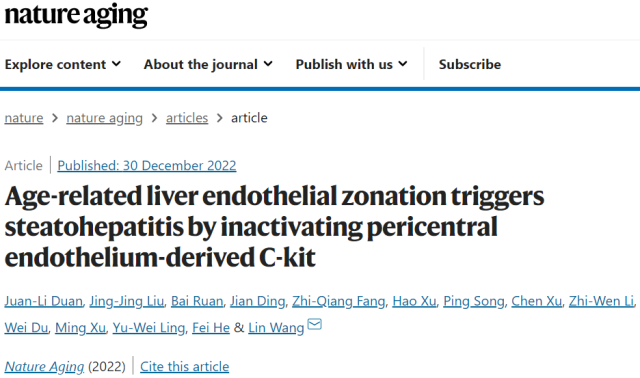Click author Bai Ruan's name
Viewport: 640px width, 378px height.
pyautogui.click(x=197, y=301)
